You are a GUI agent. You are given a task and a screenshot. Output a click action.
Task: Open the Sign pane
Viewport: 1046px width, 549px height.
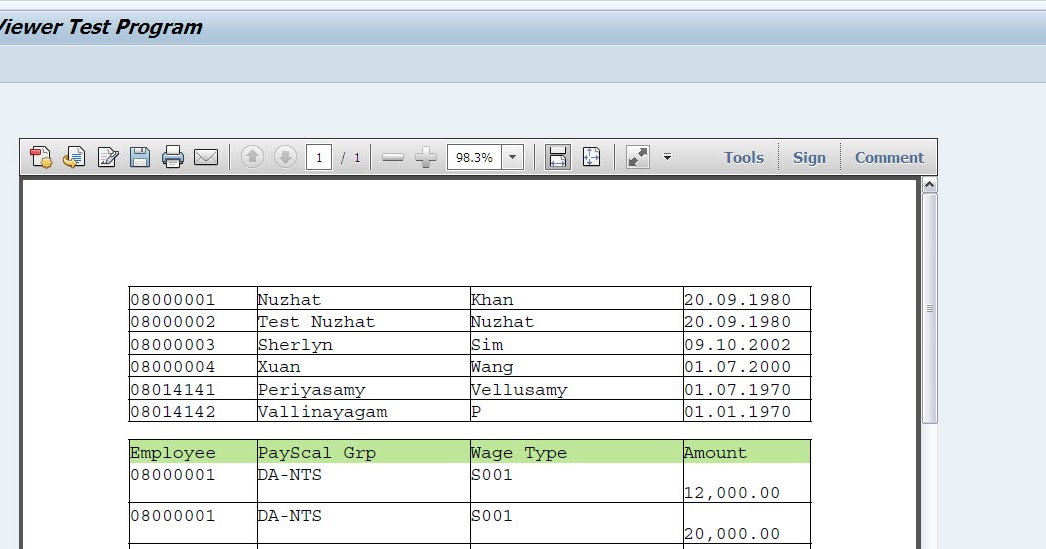(809, 158)
